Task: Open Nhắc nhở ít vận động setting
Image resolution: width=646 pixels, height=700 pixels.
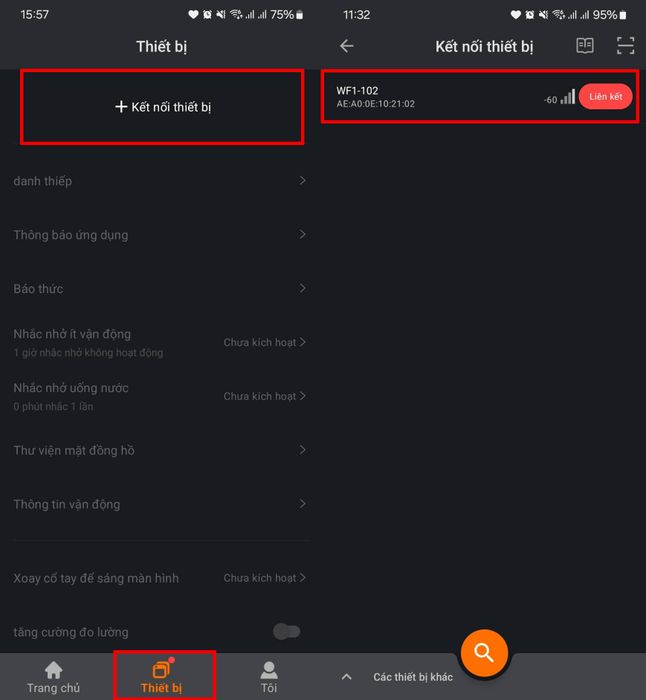Action: click(159, 342)
